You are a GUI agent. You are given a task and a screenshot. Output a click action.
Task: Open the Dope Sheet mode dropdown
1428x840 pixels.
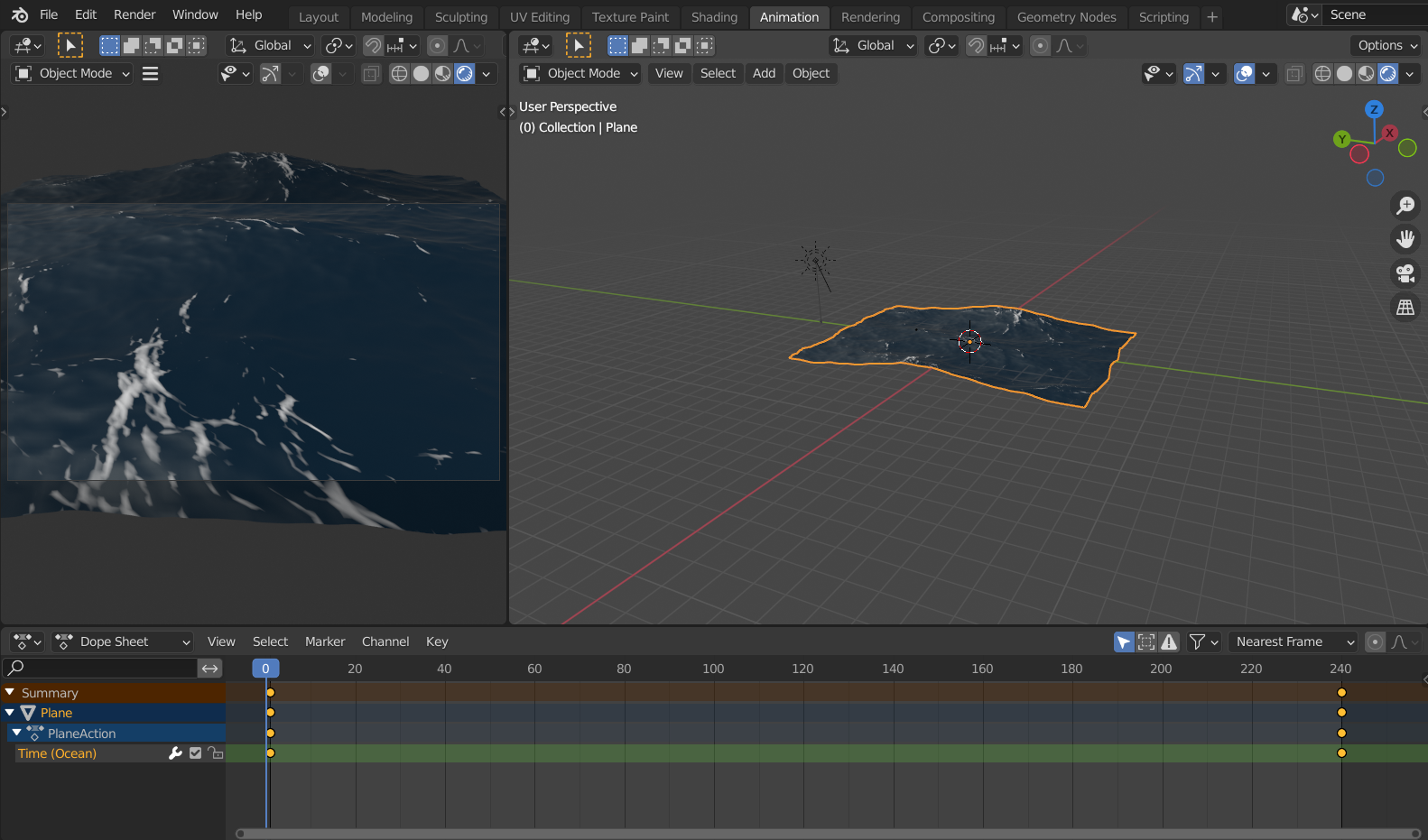click(123, 642)
